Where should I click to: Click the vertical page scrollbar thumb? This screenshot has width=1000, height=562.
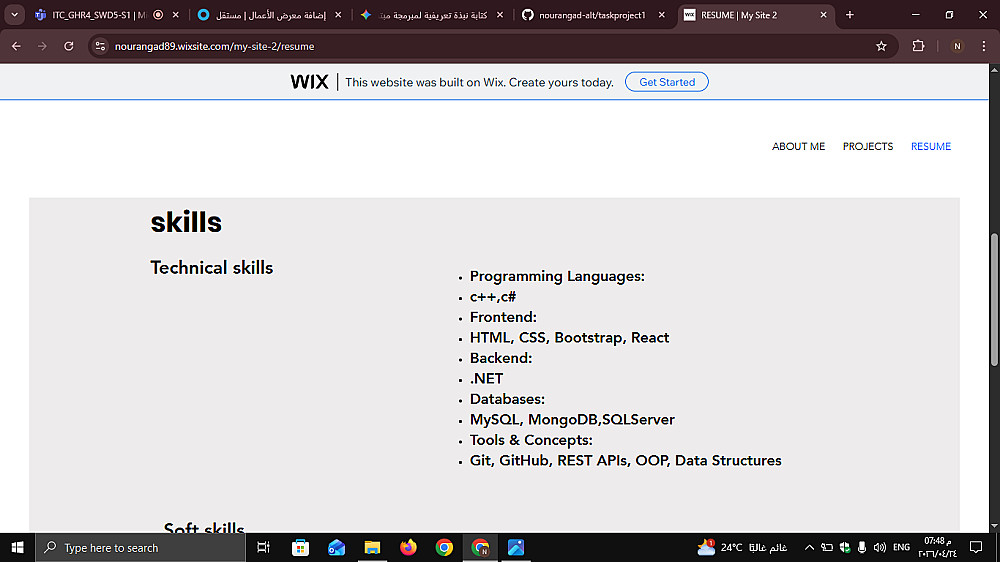click(994, 300)
